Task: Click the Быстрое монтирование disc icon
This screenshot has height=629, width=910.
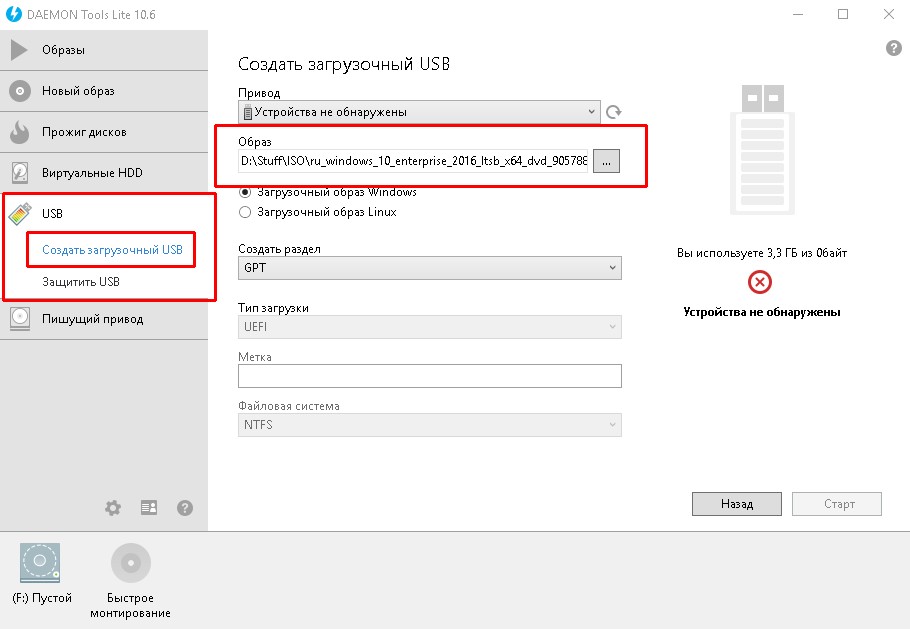Action: 131,563
